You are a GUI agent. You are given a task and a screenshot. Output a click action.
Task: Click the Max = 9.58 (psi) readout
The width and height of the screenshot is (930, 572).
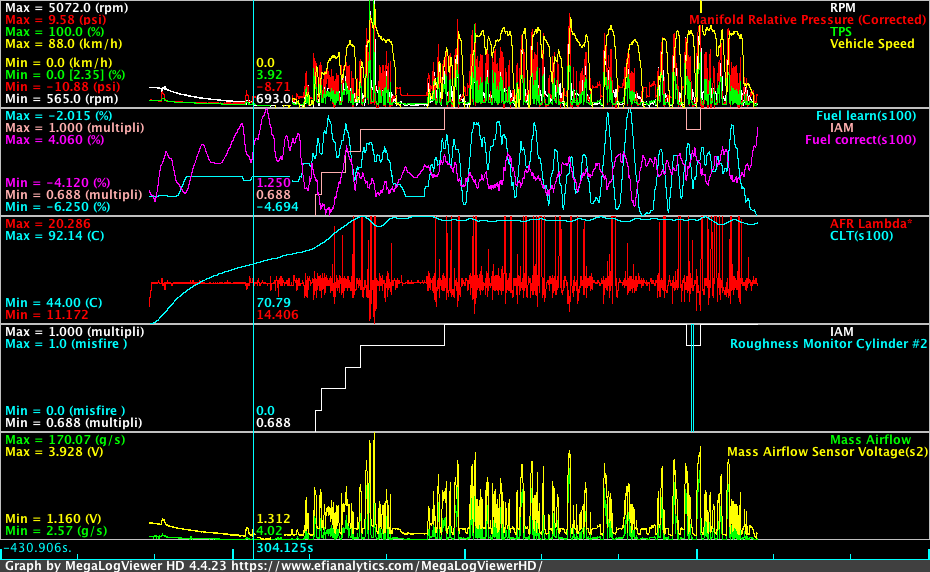click(56, 20)
